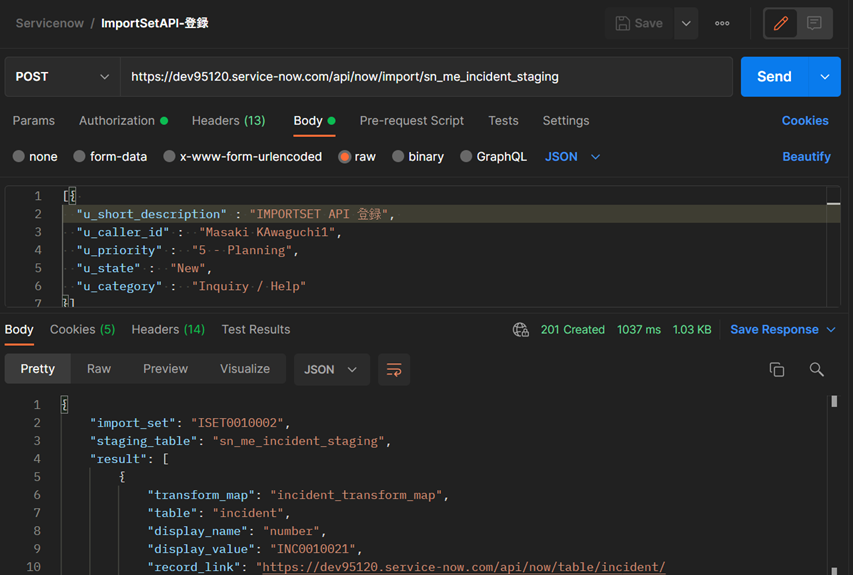Viewport: 853px width, 575px height.
Task: Expand the Send button arrow options
Action: click(825, 76)
